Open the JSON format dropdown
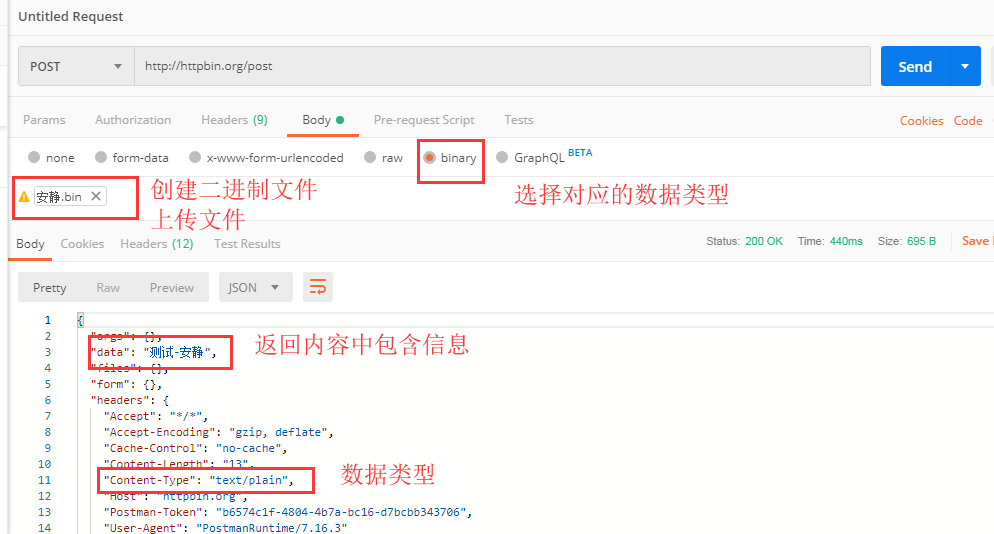Screen dimensions: 994x534 coord(255,287)
